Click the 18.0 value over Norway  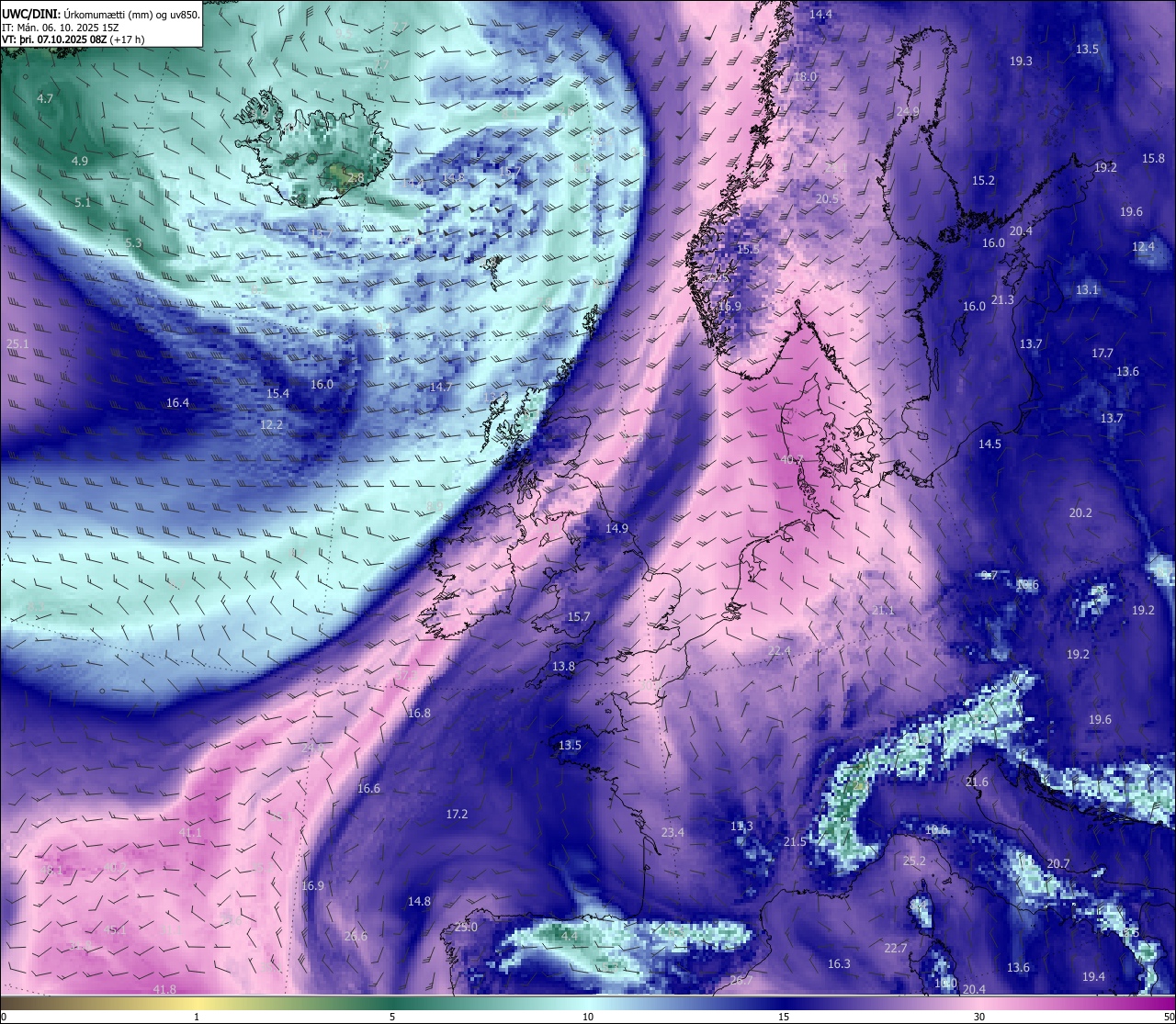pos(805,77)
